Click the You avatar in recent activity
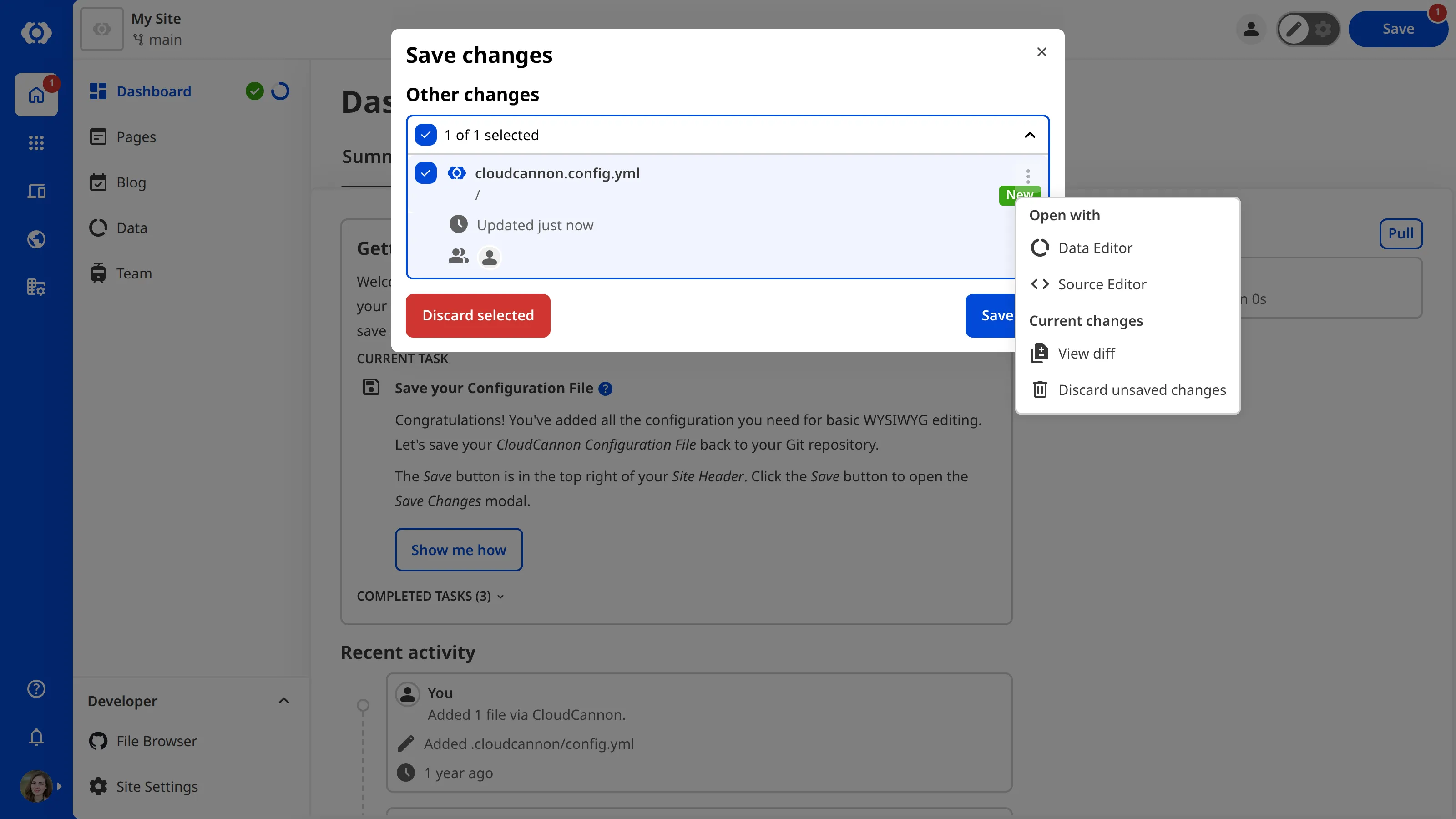 [x=407, y=694]
